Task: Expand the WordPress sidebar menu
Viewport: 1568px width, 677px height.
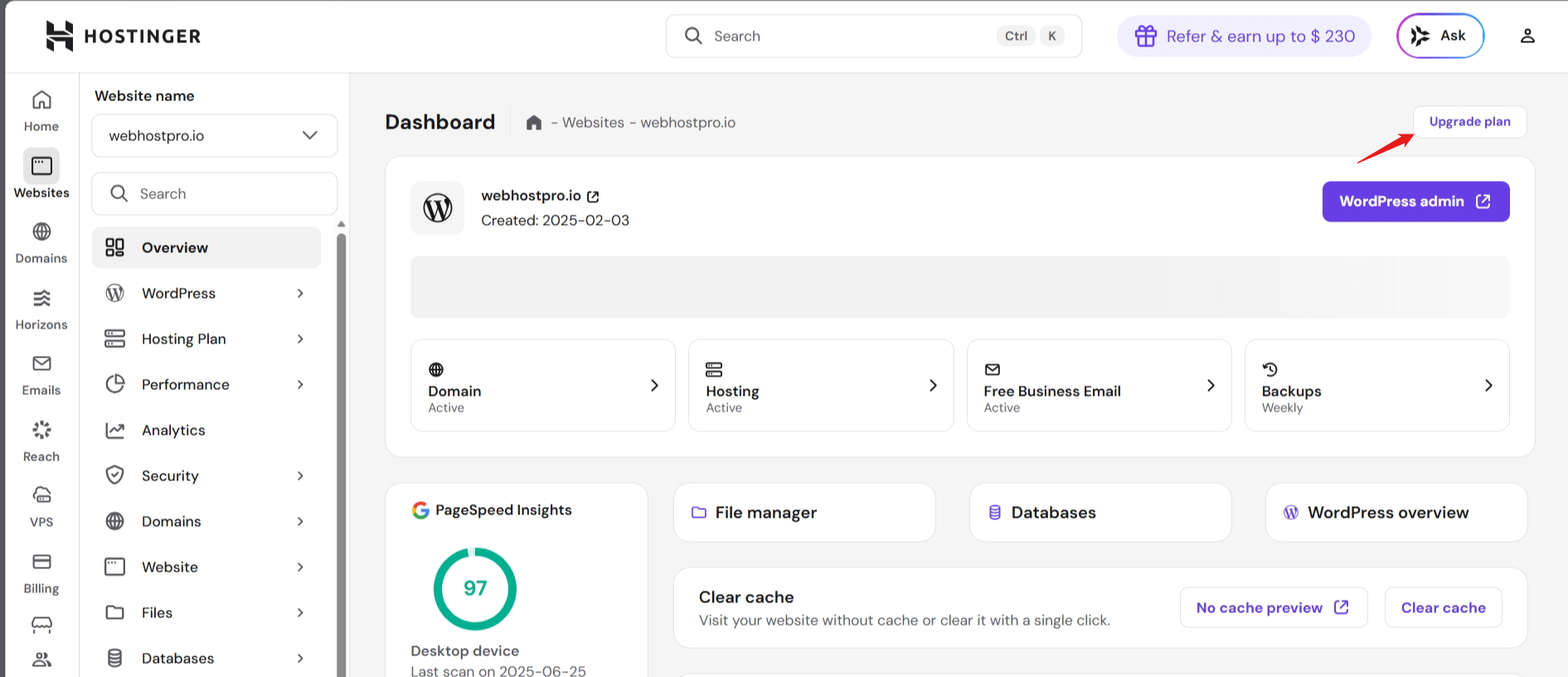Action: (x=206, y=293)
